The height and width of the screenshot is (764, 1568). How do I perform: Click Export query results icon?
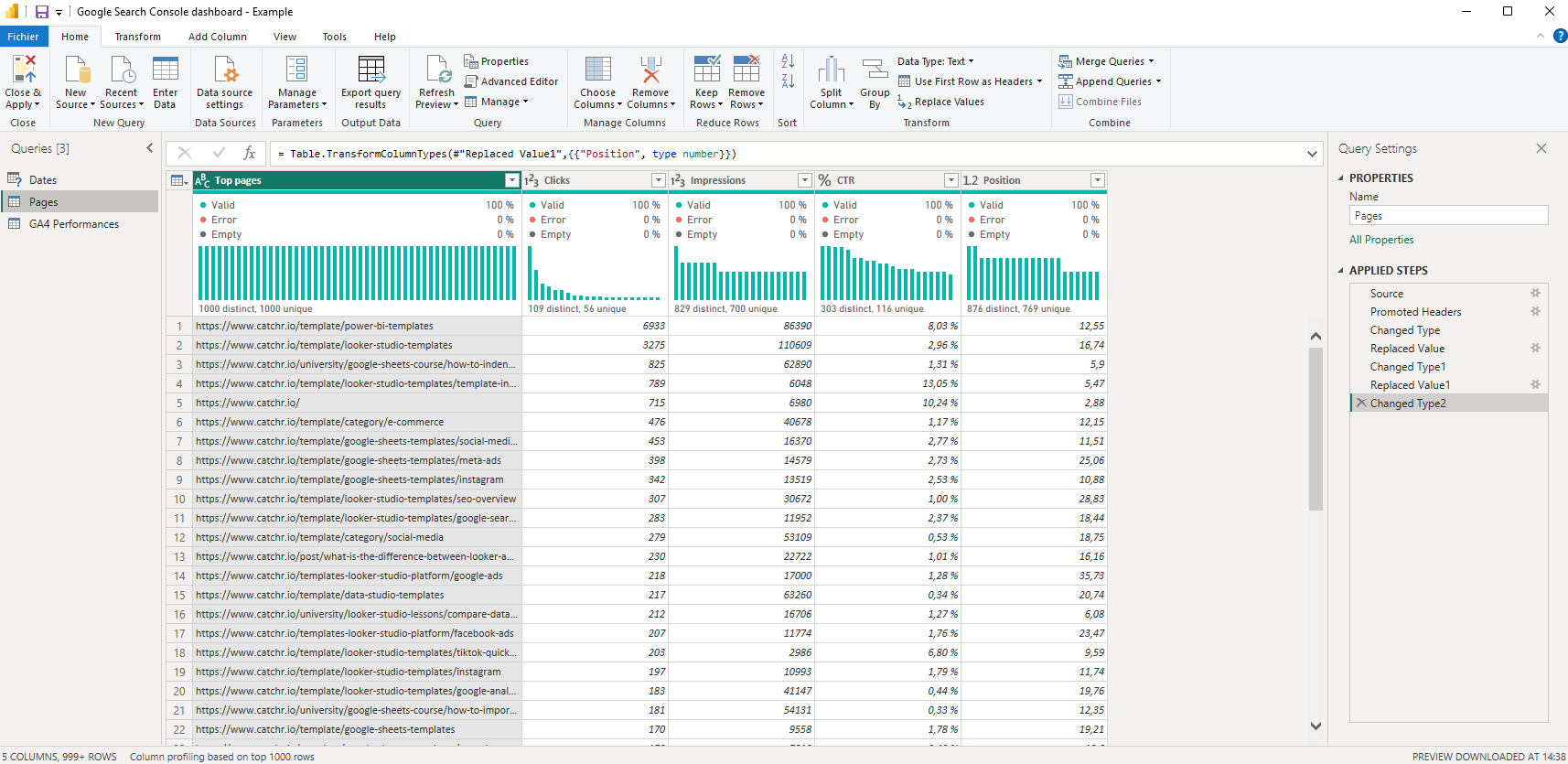tap(371, 70)
